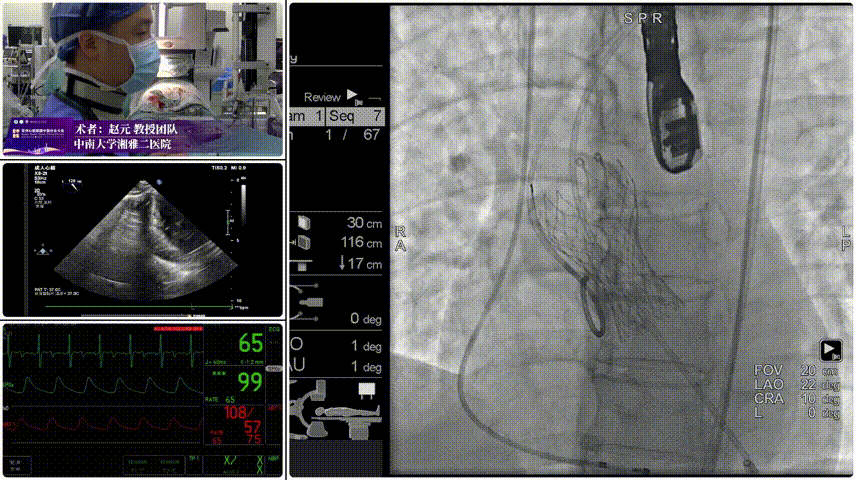Select the "Seq 7" sequence field

click(x=355, y=116)
